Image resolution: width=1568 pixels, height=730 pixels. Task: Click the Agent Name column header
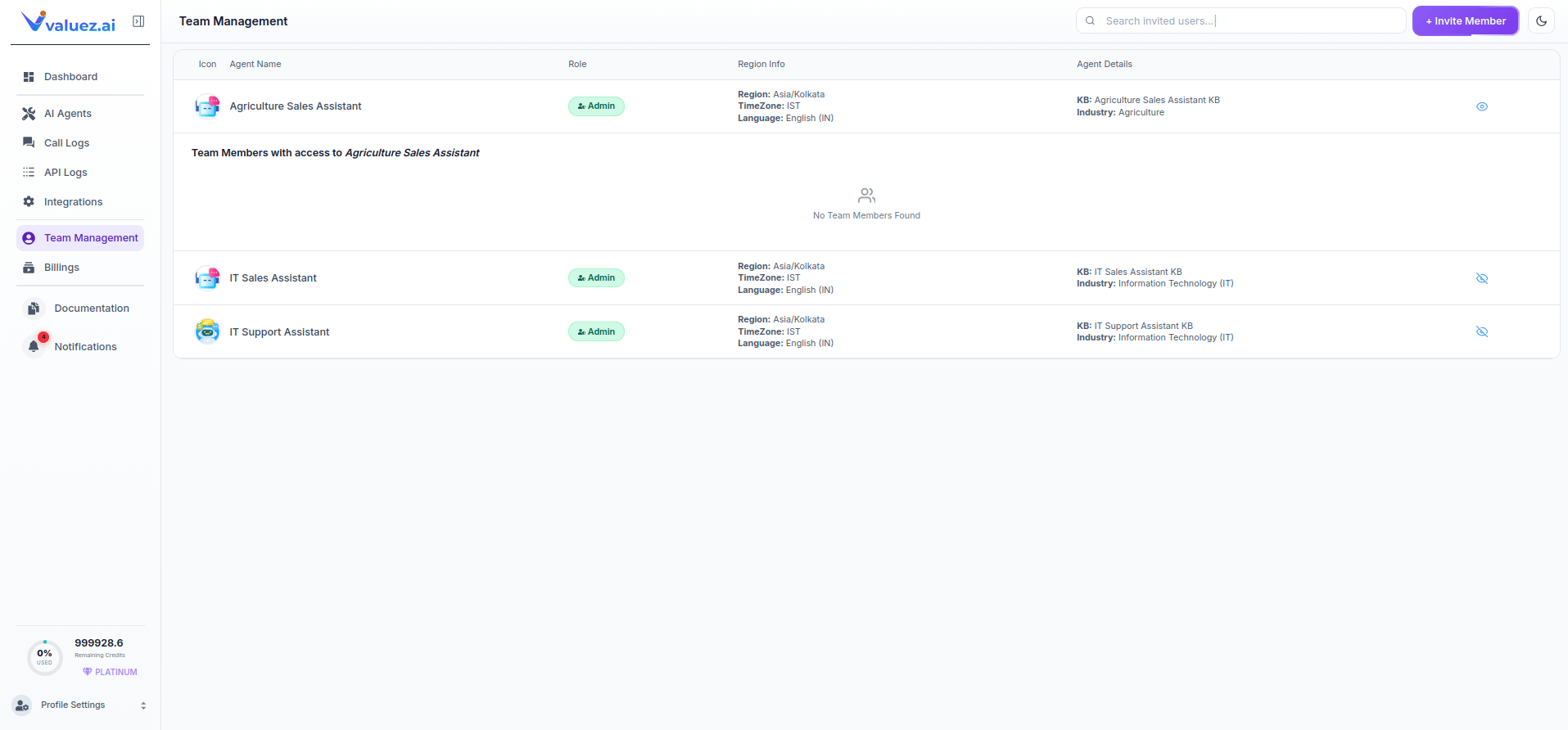(x=255, y=64)
